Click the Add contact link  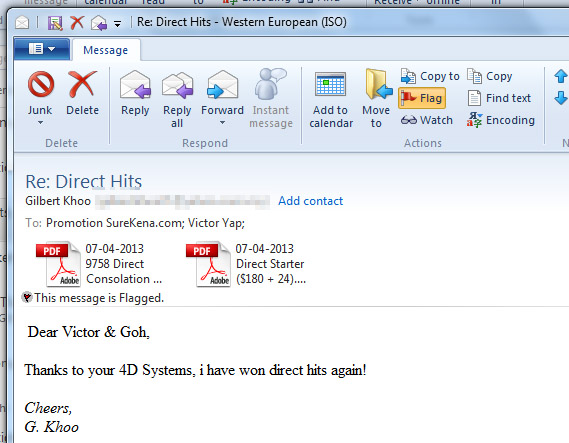pyautogui.click(x=310, y=201)
